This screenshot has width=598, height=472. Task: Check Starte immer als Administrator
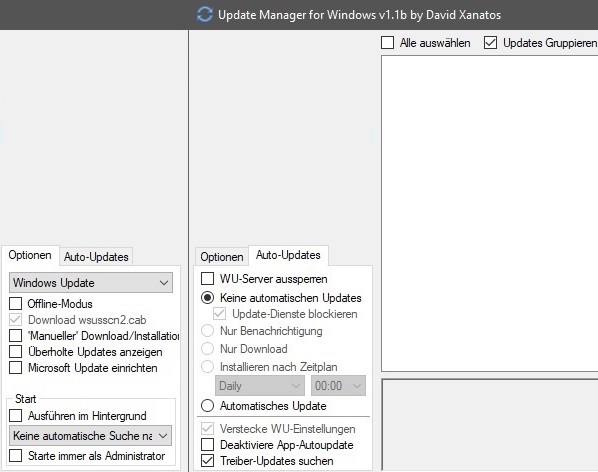[x=16, y=455]
